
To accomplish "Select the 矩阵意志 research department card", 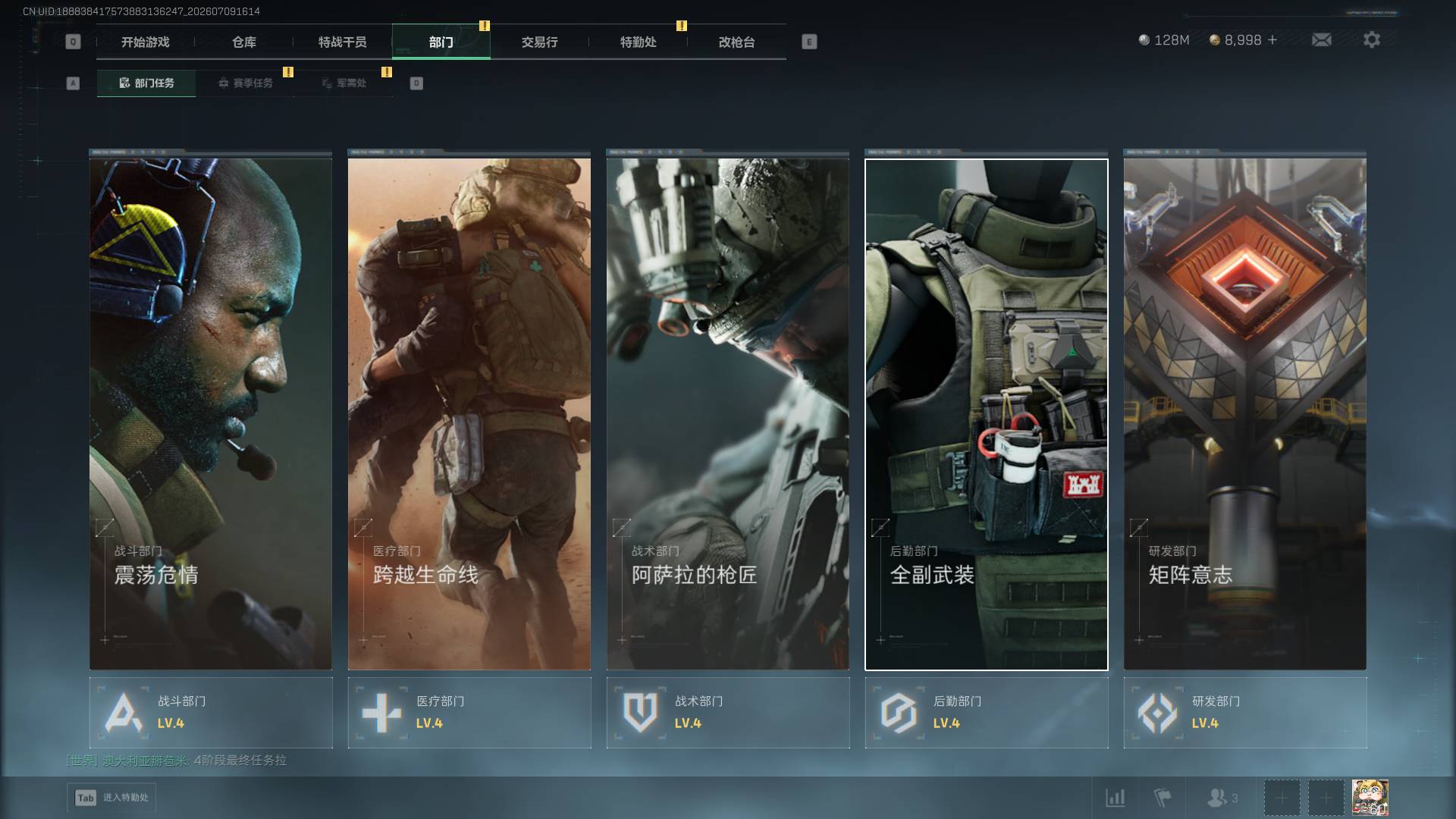I will pos(1245,413).
